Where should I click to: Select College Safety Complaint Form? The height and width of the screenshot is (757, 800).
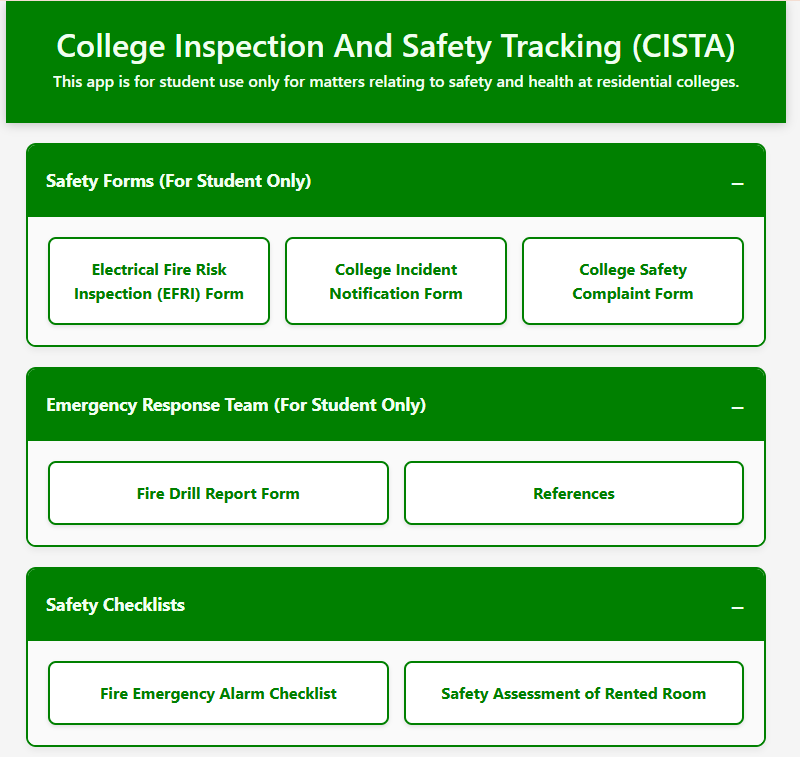point(633,281)
